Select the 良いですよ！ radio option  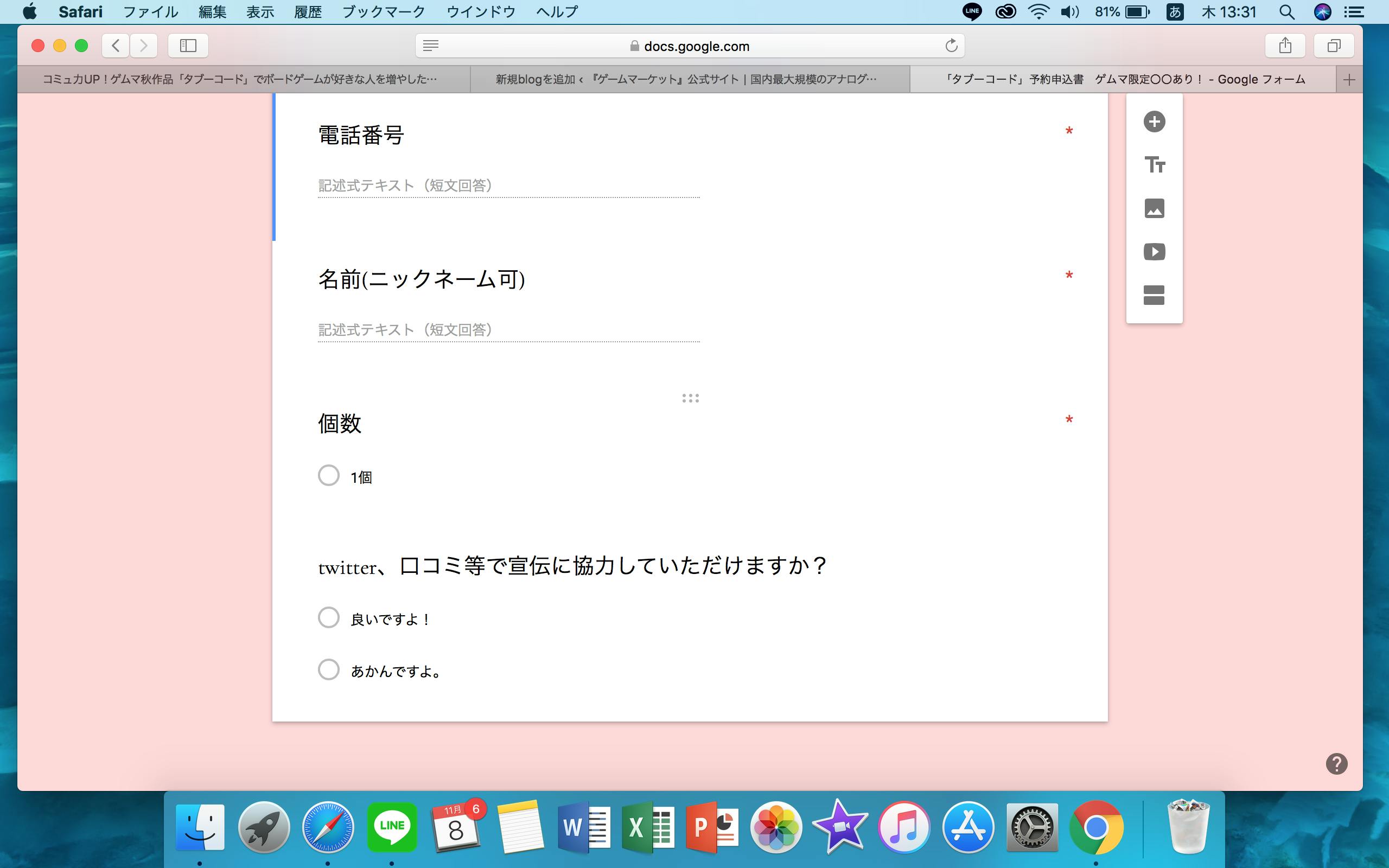coord(329,618)
